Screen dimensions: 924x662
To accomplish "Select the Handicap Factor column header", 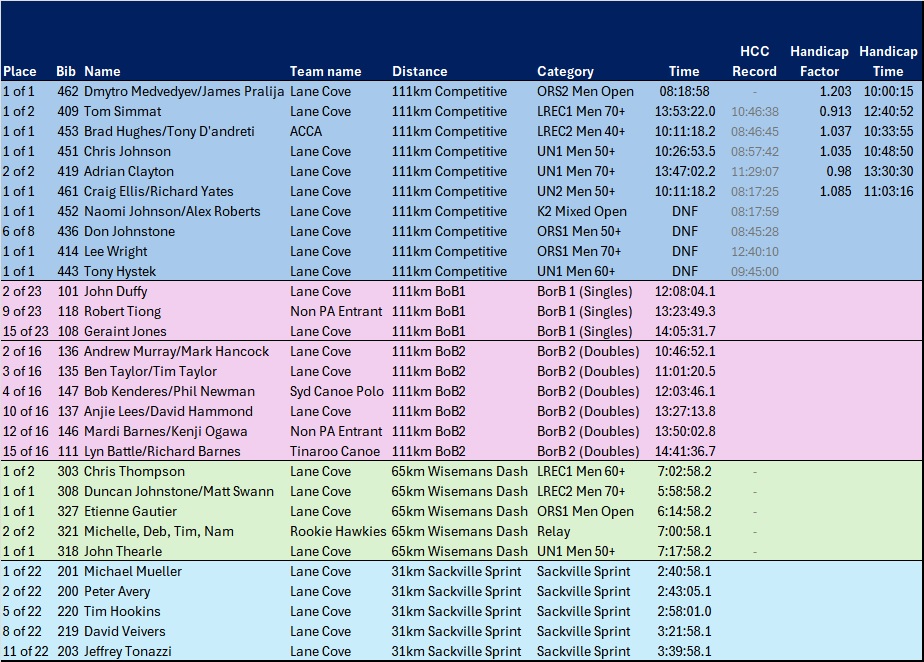I will tap(819, 61).
